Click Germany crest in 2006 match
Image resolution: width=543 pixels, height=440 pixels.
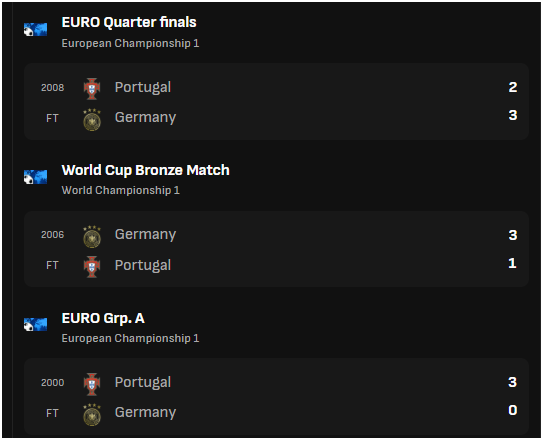pos(92,237)
